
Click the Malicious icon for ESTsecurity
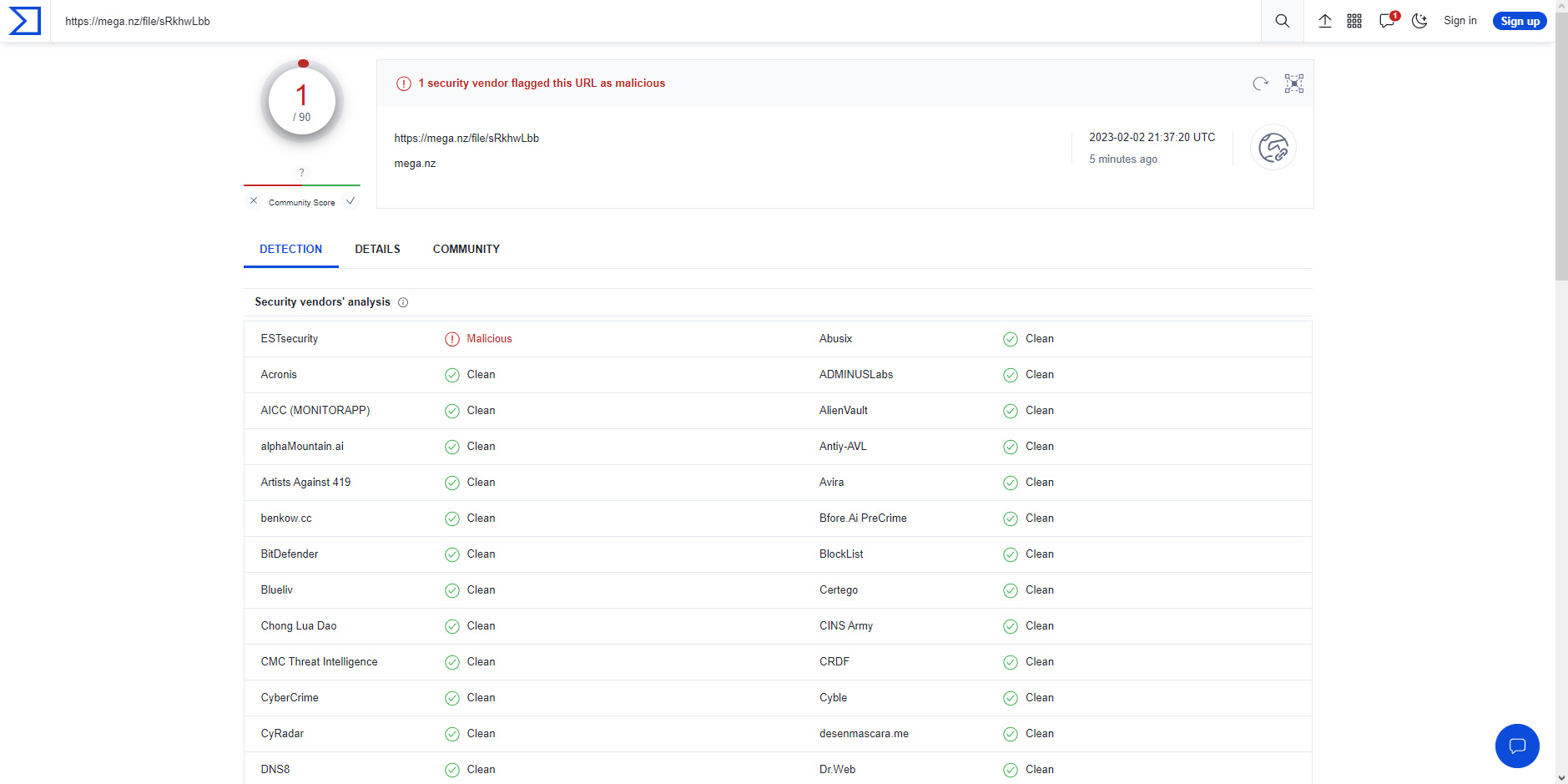452,339
